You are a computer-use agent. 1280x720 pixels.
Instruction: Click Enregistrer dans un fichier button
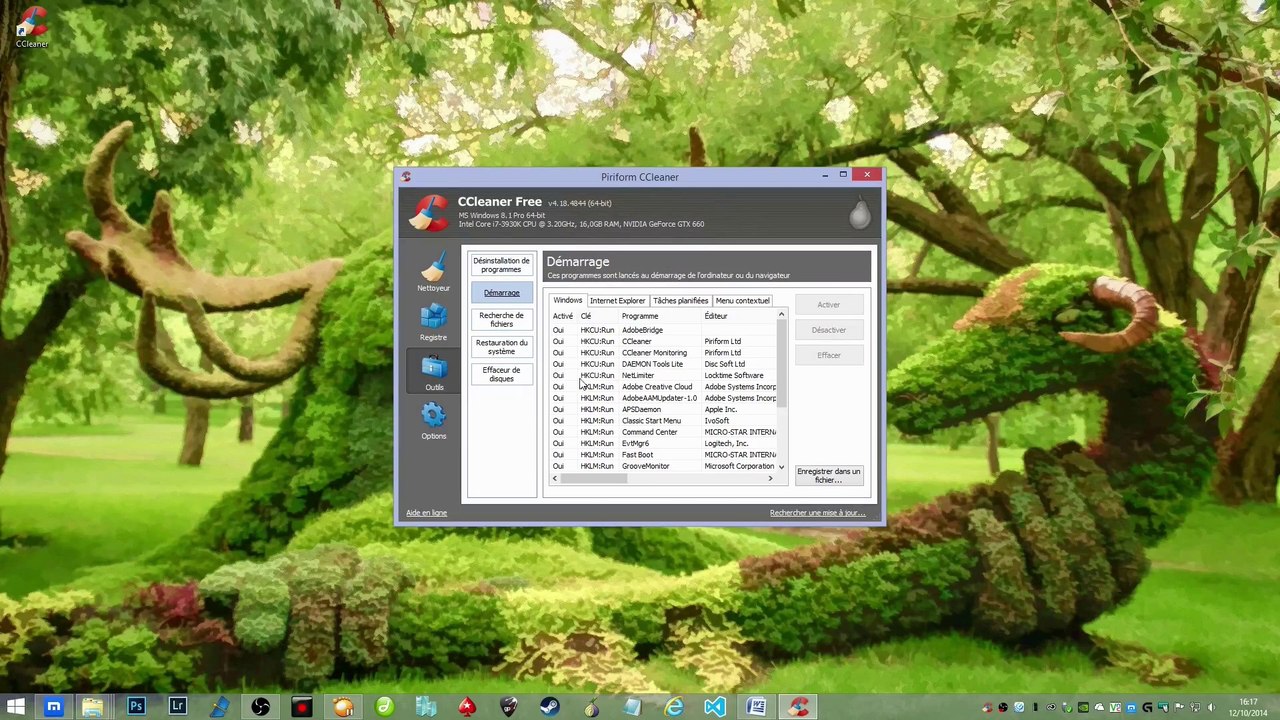pos(828,475)
